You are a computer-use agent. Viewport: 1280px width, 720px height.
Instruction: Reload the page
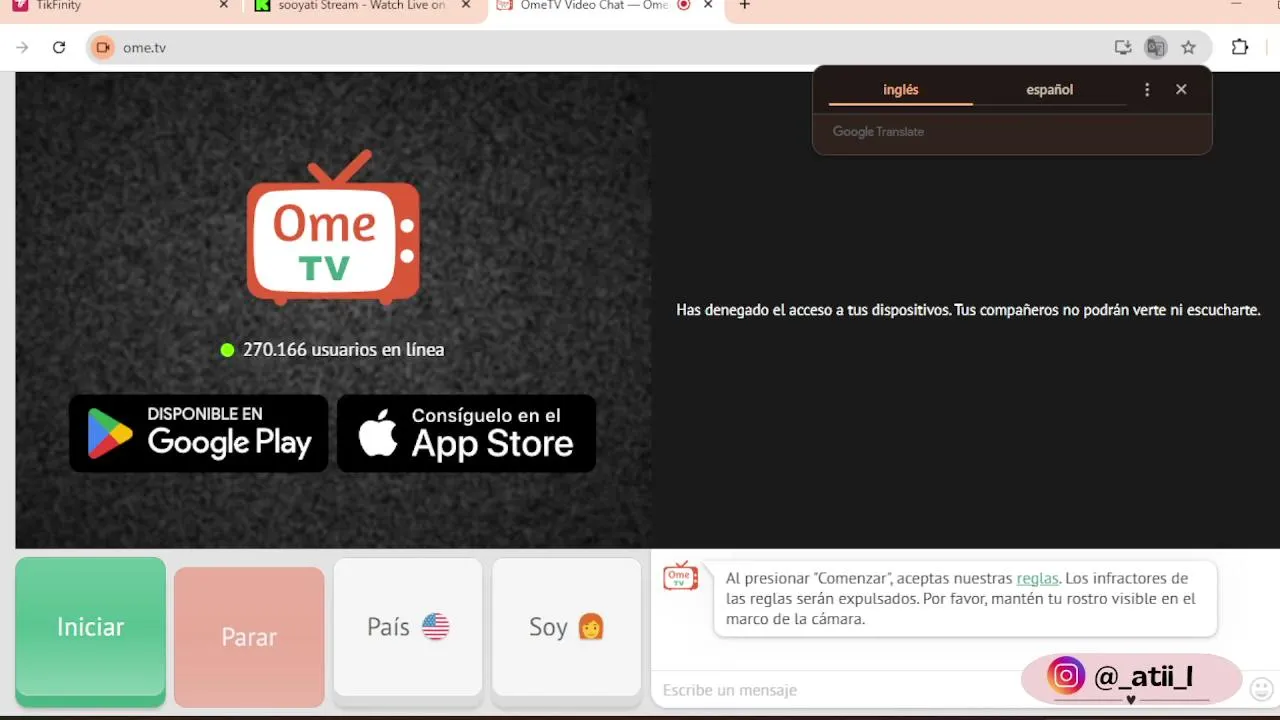59,47
